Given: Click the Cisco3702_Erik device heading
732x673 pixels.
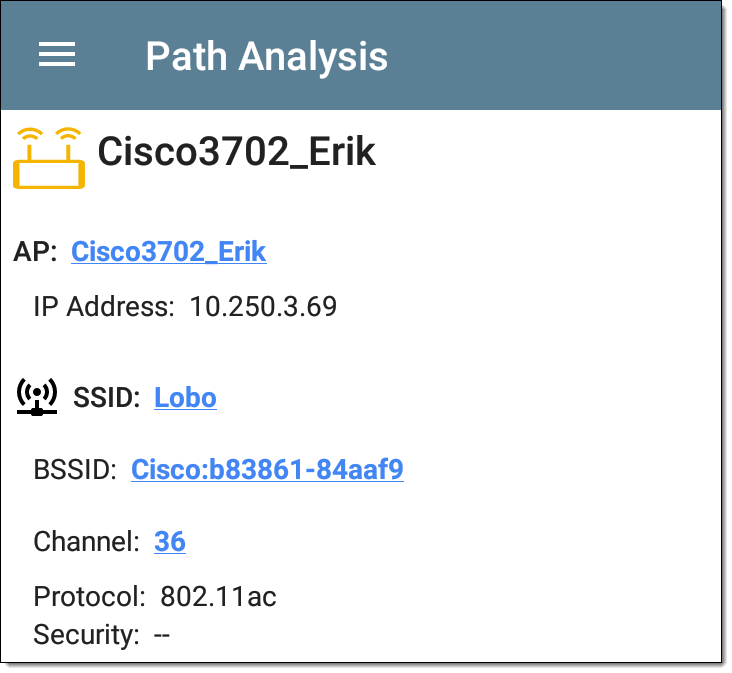Looking at the screenshot, I should [236, 152].
